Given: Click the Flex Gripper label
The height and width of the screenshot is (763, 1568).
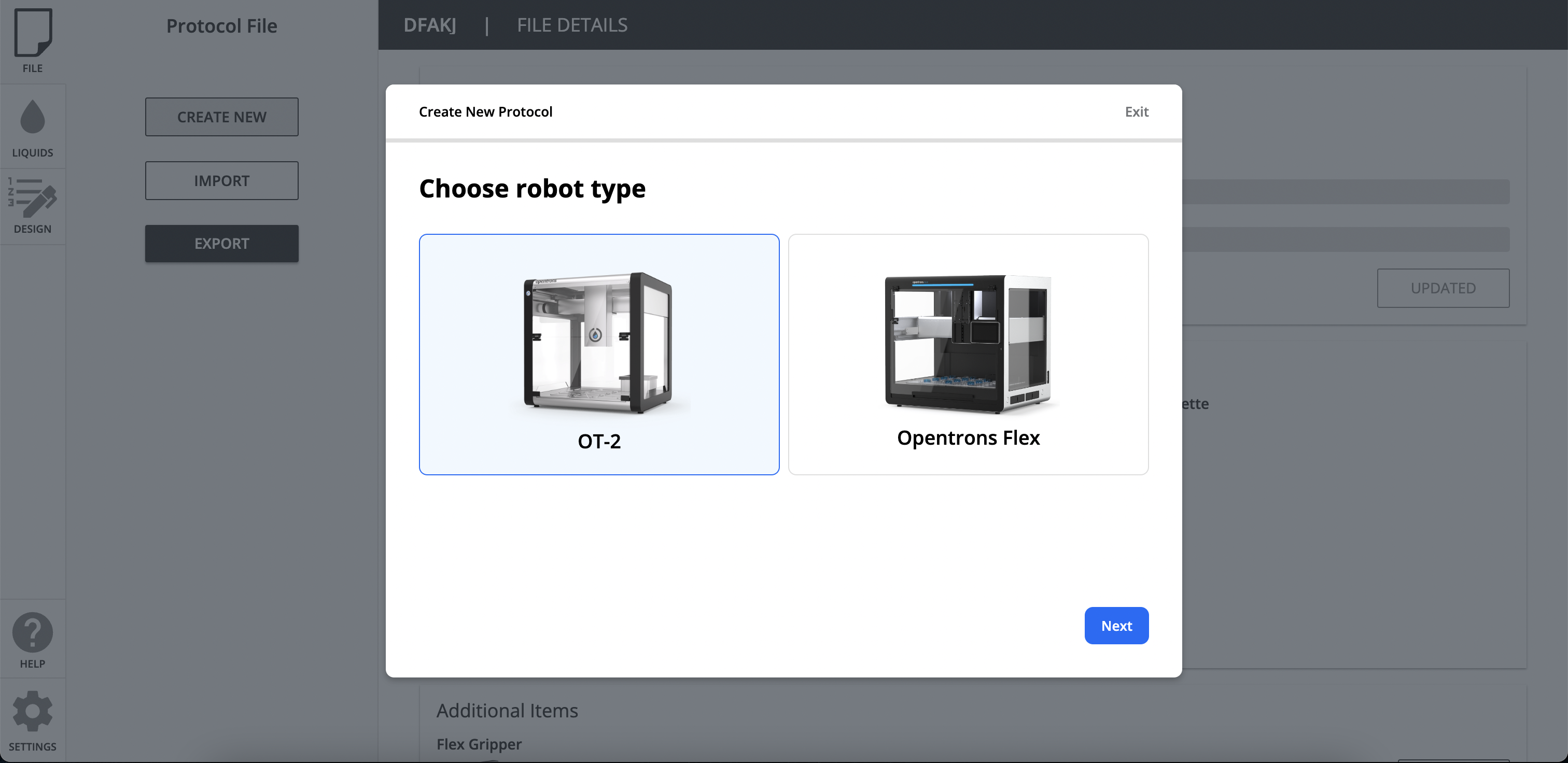Looking at the screenshot, I should click(479, 744).
